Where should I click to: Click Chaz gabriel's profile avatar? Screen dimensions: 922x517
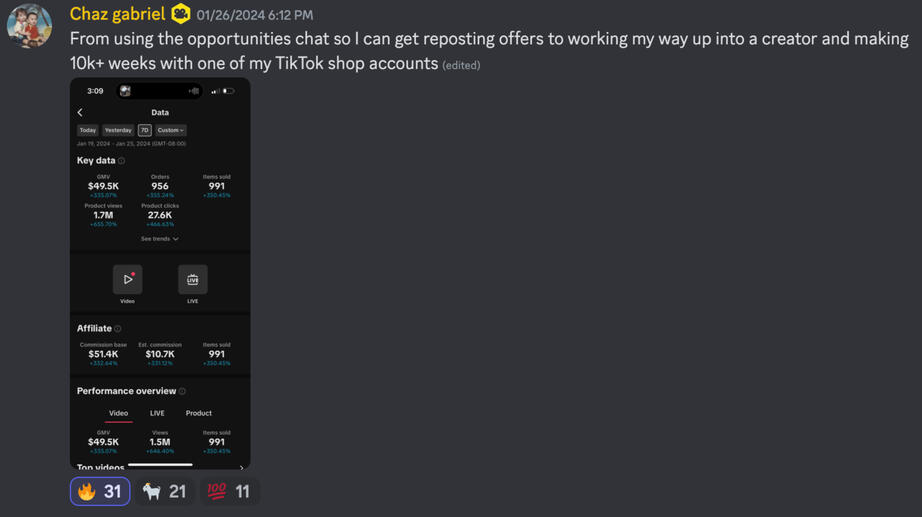pyautogui.click(x=29, y=26)
